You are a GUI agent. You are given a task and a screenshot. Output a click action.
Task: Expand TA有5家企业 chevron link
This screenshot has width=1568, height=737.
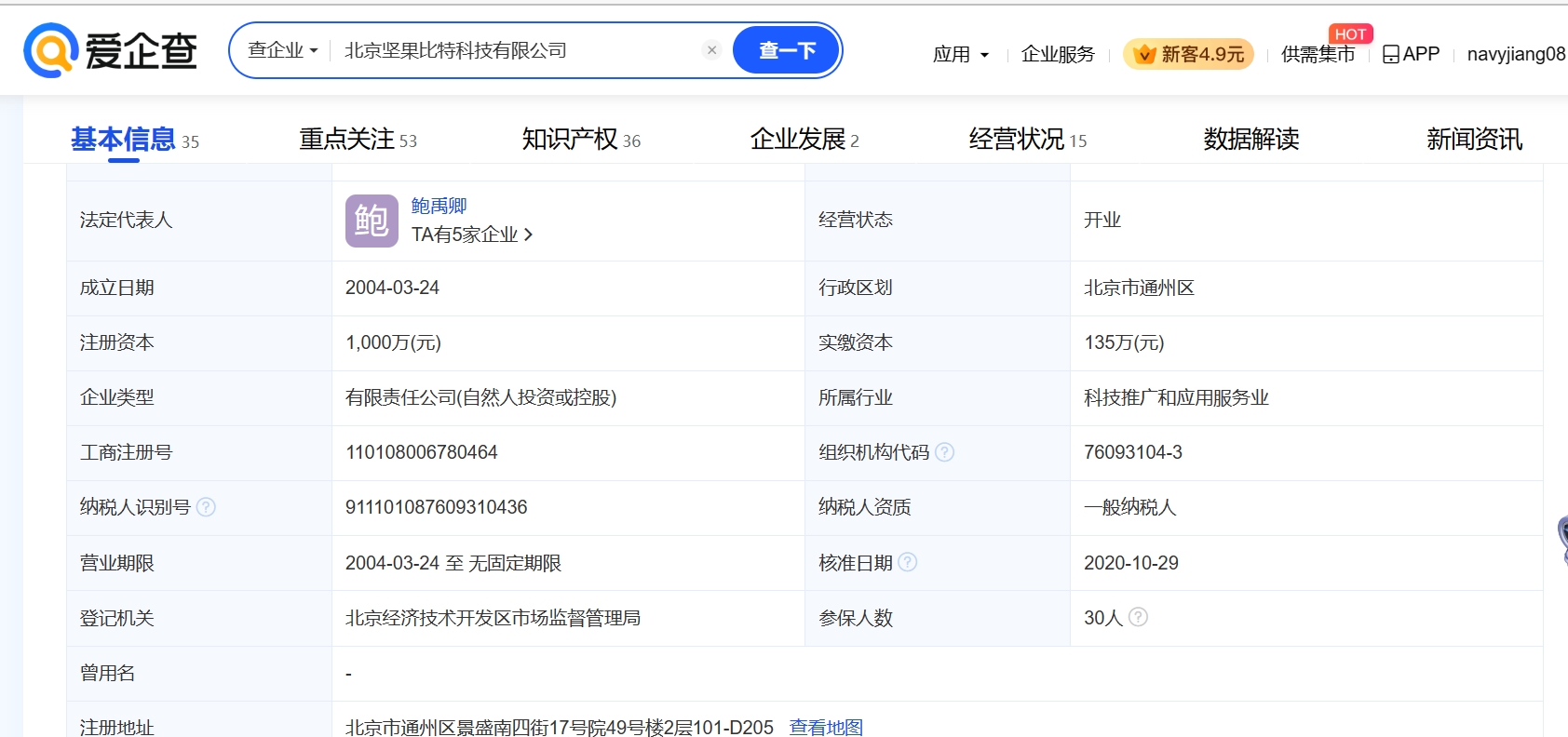[472, 234]
